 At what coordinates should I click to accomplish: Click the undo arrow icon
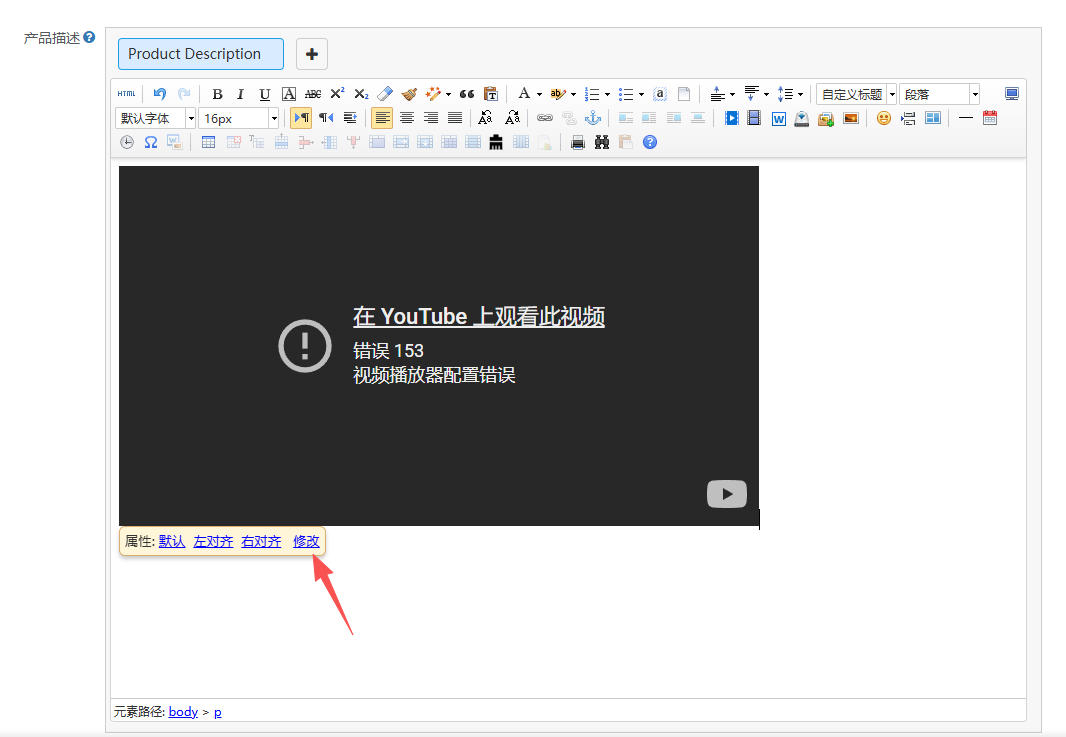pos(159,94)
